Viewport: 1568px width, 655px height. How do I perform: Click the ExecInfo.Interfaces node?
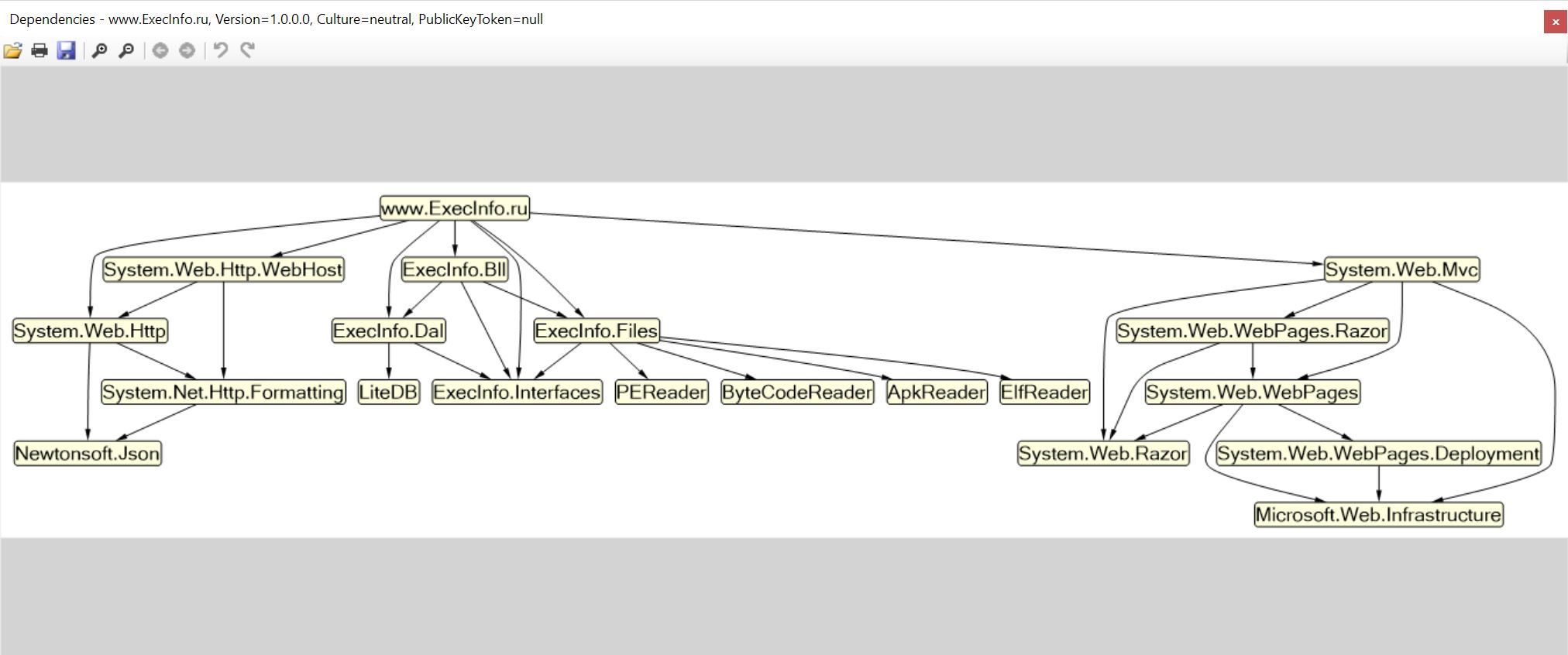[x=517, y=392]
